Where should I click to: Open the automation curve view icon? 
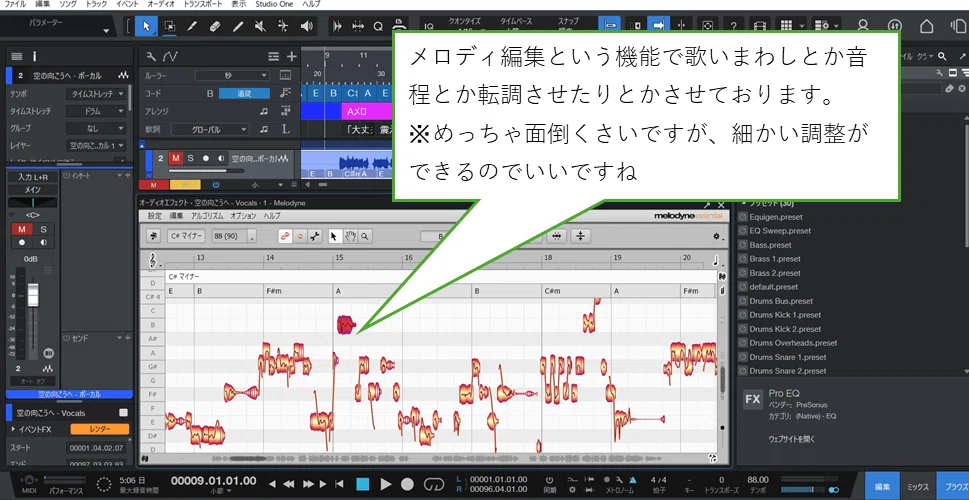tap(170, 57)
